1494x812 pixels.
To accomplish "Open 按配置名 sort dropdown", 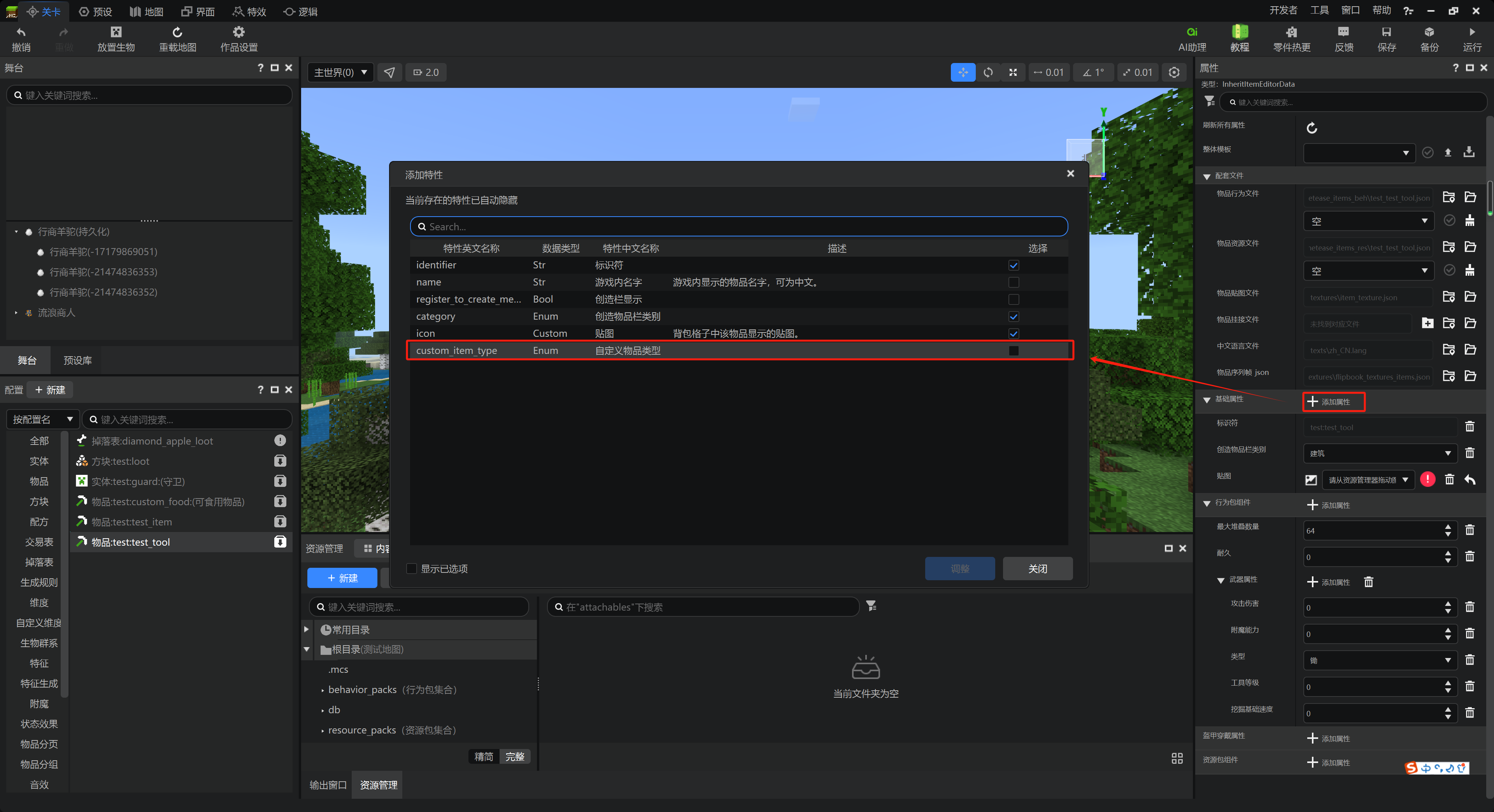I will (43, 419).
